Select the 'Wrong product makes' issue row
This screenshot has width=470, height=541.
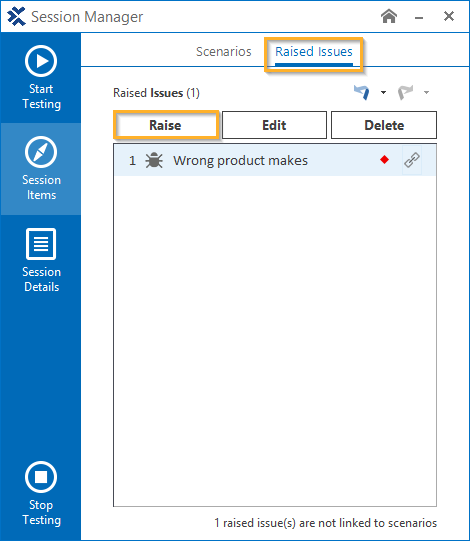275,160
